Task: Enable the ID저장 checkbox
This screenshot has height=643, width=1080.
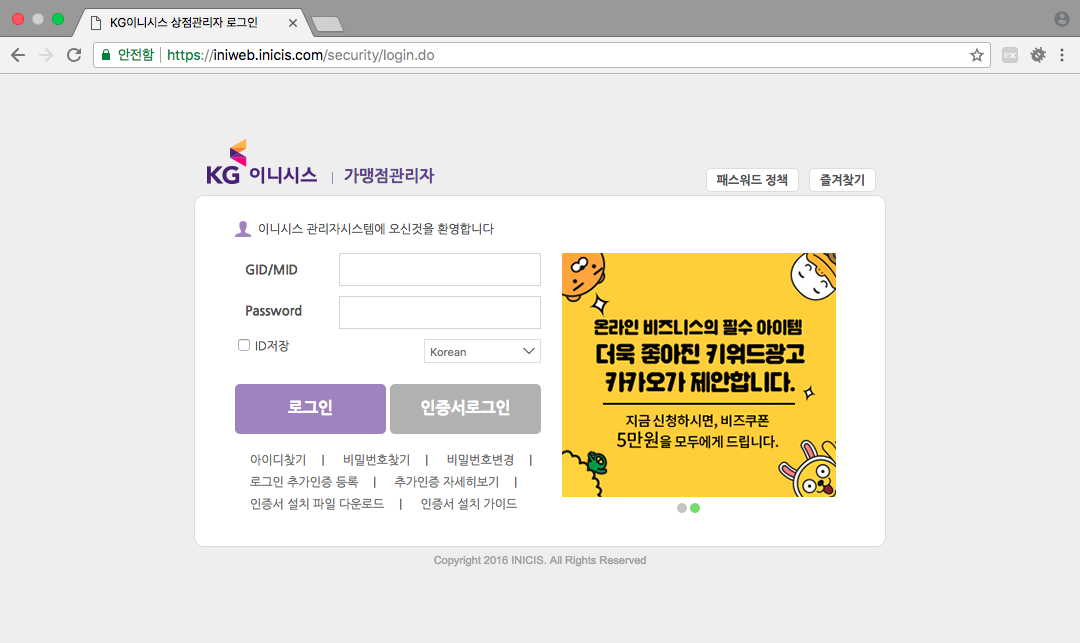Action: [244, 345]
